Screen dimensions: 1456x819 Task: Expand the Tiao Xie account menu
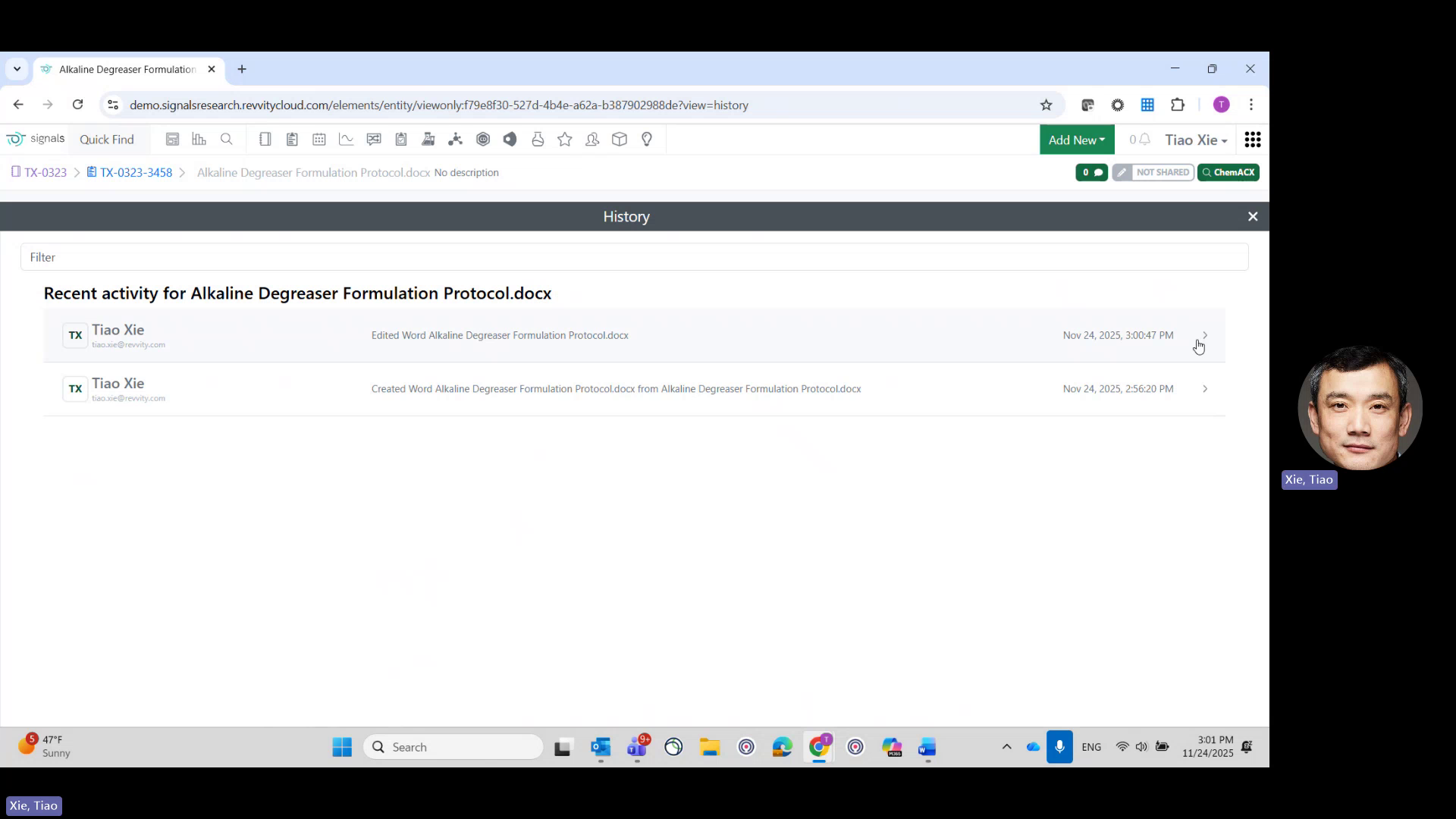click(x=1195, y=140)
